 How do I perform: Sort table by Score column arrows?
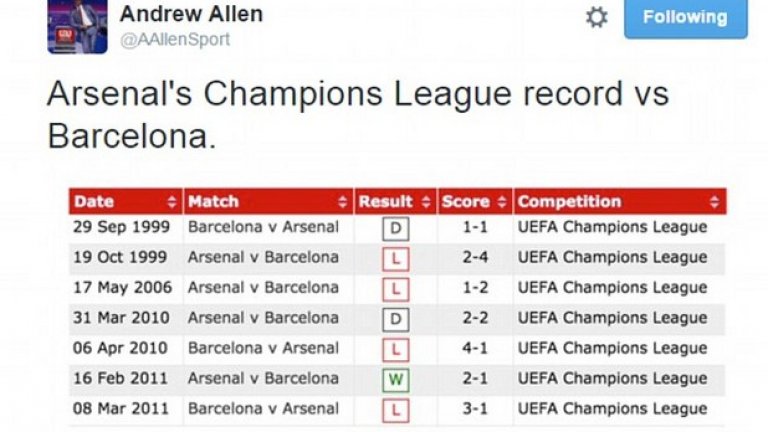[502, 202]
